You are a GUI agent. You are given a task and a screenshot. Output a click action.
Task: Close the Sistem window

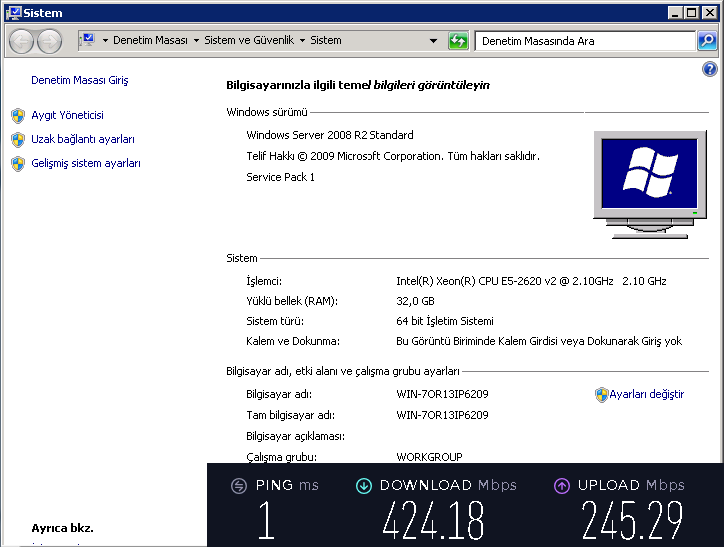tap(709, 13)
